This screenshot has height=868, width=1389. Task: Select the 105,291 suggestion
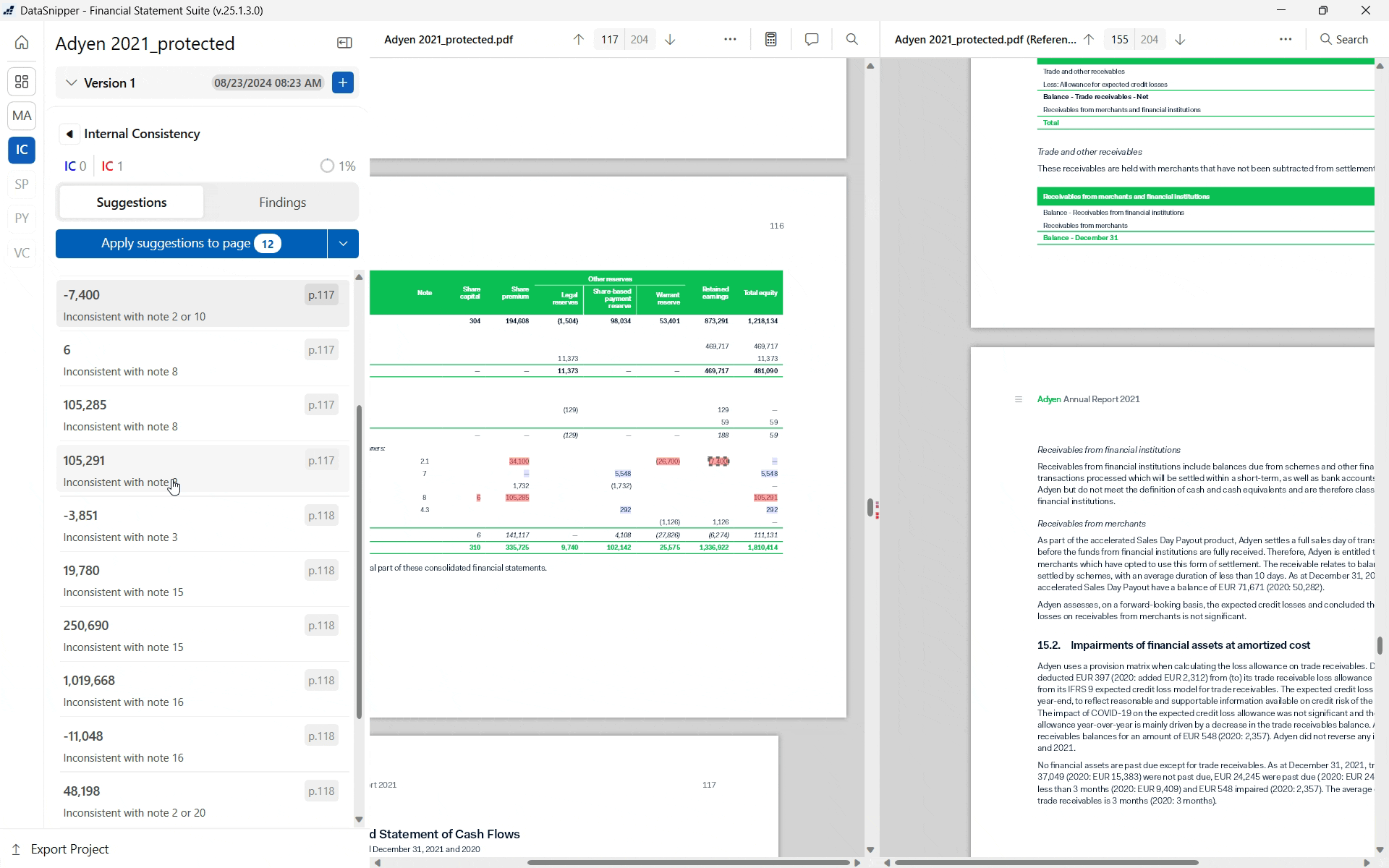click(x=203, y=470)
